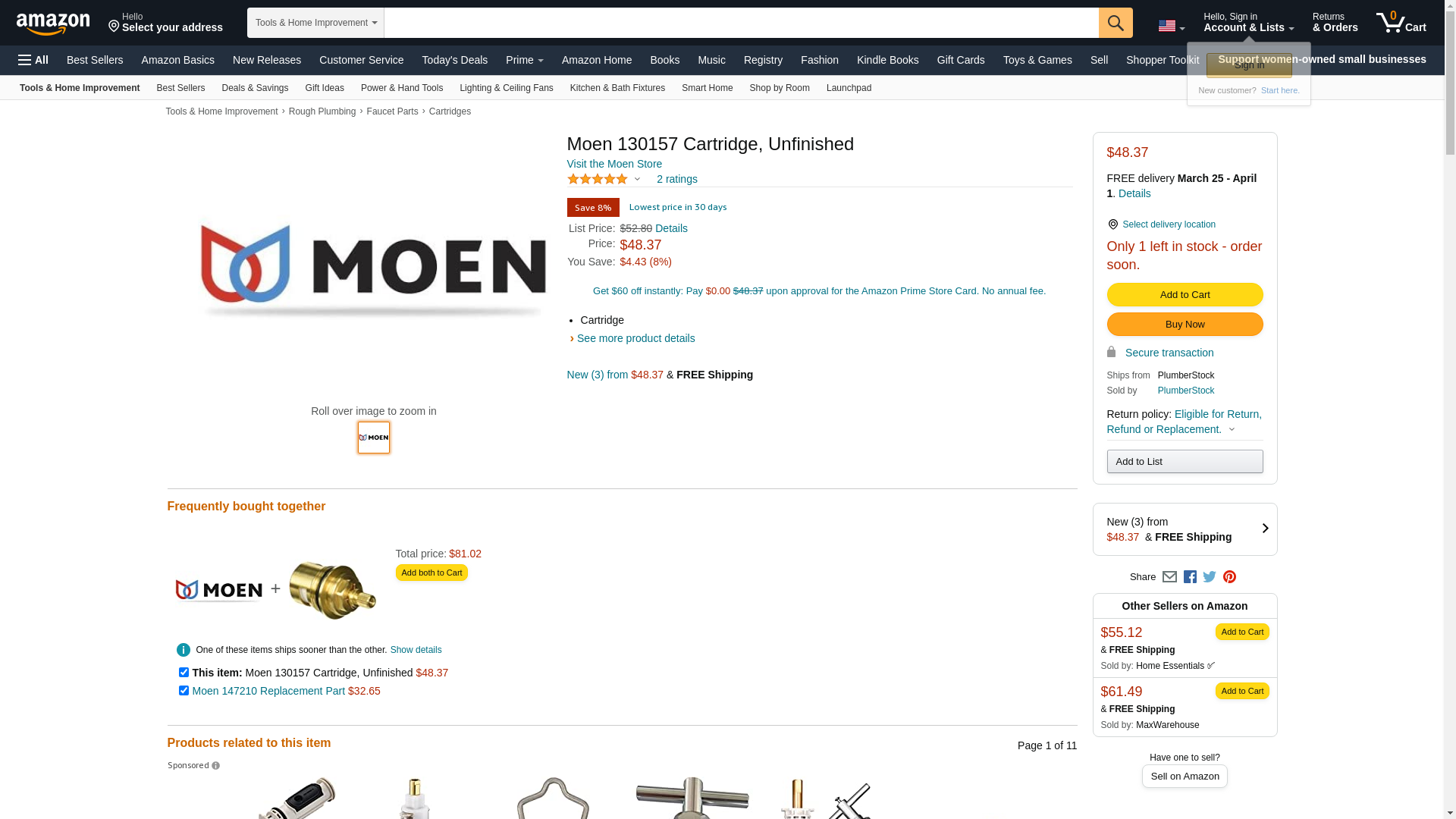Select Kitchen & Bath Fixtures subnav item
This screenshot has width=1456, height=819.
[617, 88]
